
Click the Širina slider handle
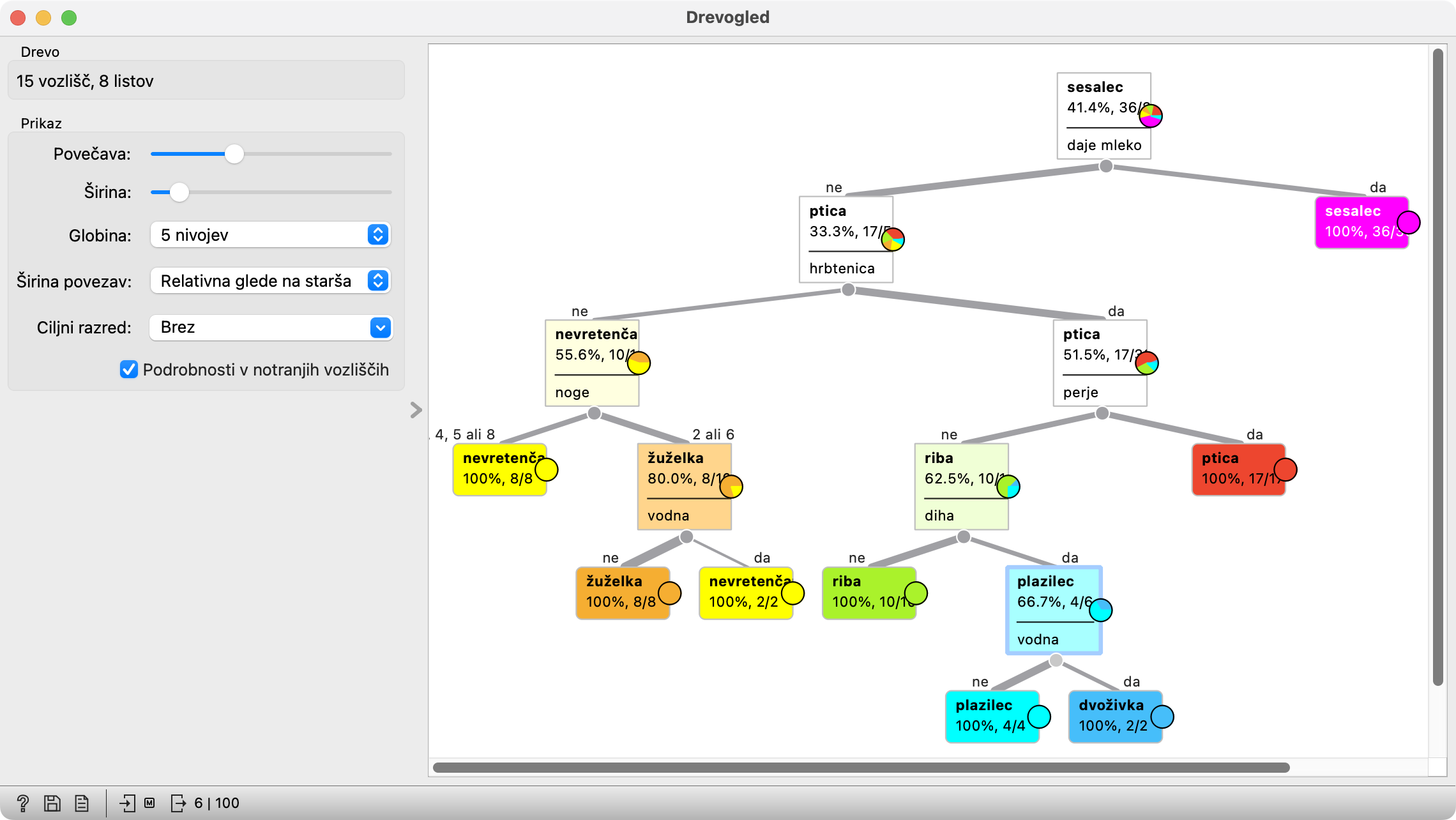tap(179, 192)
